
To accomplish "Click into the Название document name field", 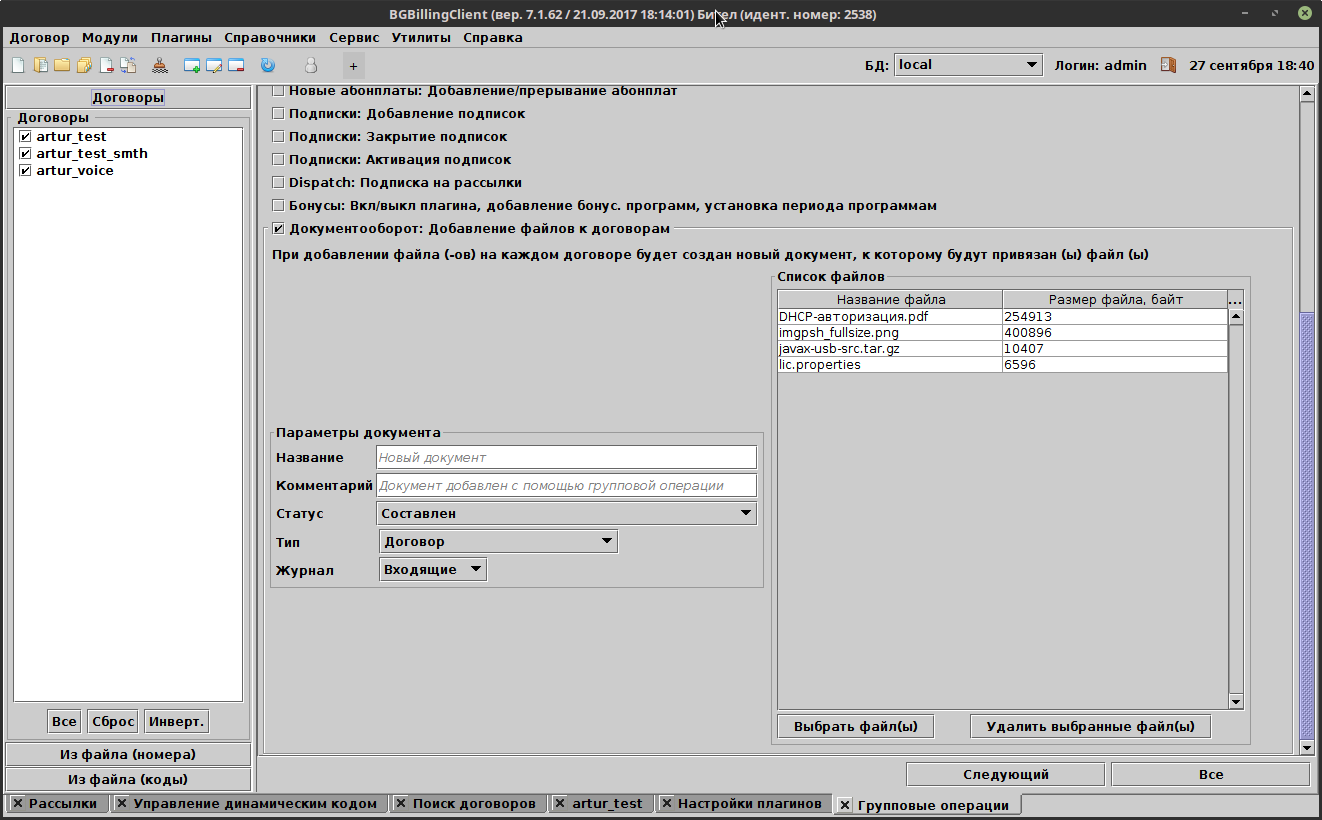I will pos(566,457).
